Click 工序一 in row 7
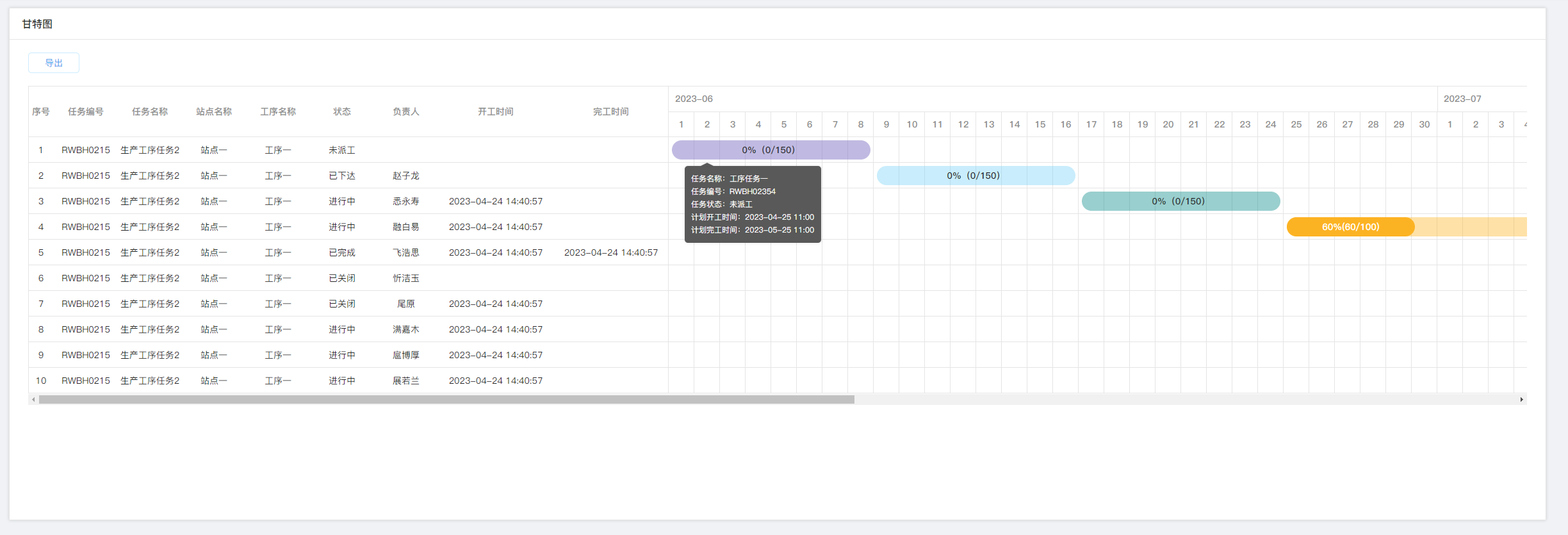Screen dimensions: 1568x535 pyautogui.click(x=278, y=304)
